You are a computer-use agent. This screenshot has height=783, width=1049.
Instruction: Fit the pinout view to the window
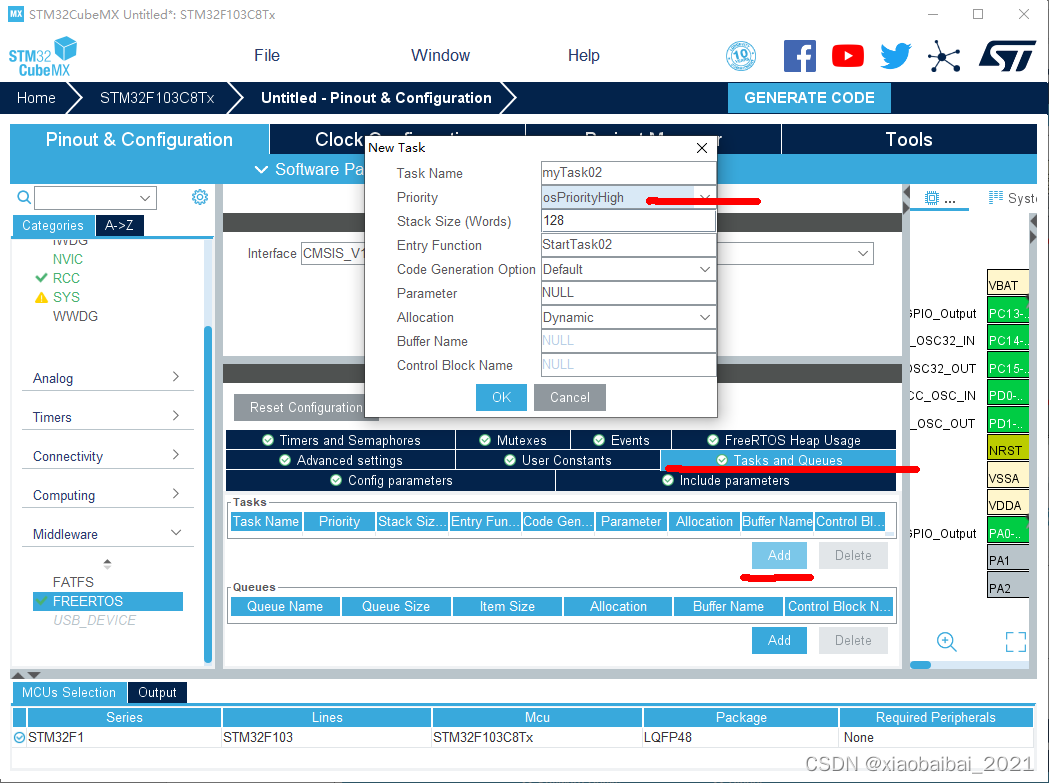click(x=1016, y=641)
